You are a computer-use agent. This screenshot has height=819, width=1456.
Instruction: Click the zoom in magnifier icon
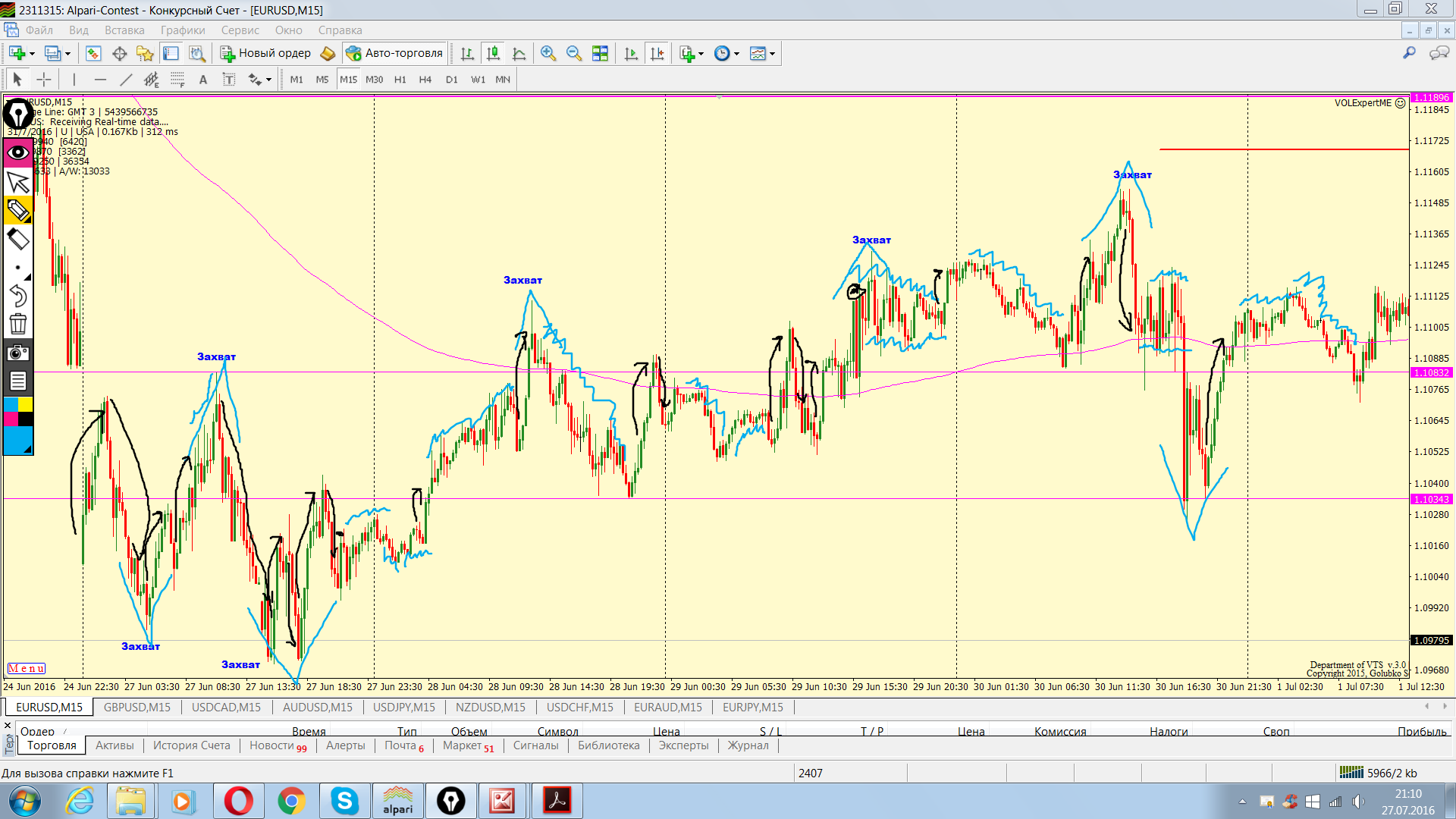[x=548, y=53]
